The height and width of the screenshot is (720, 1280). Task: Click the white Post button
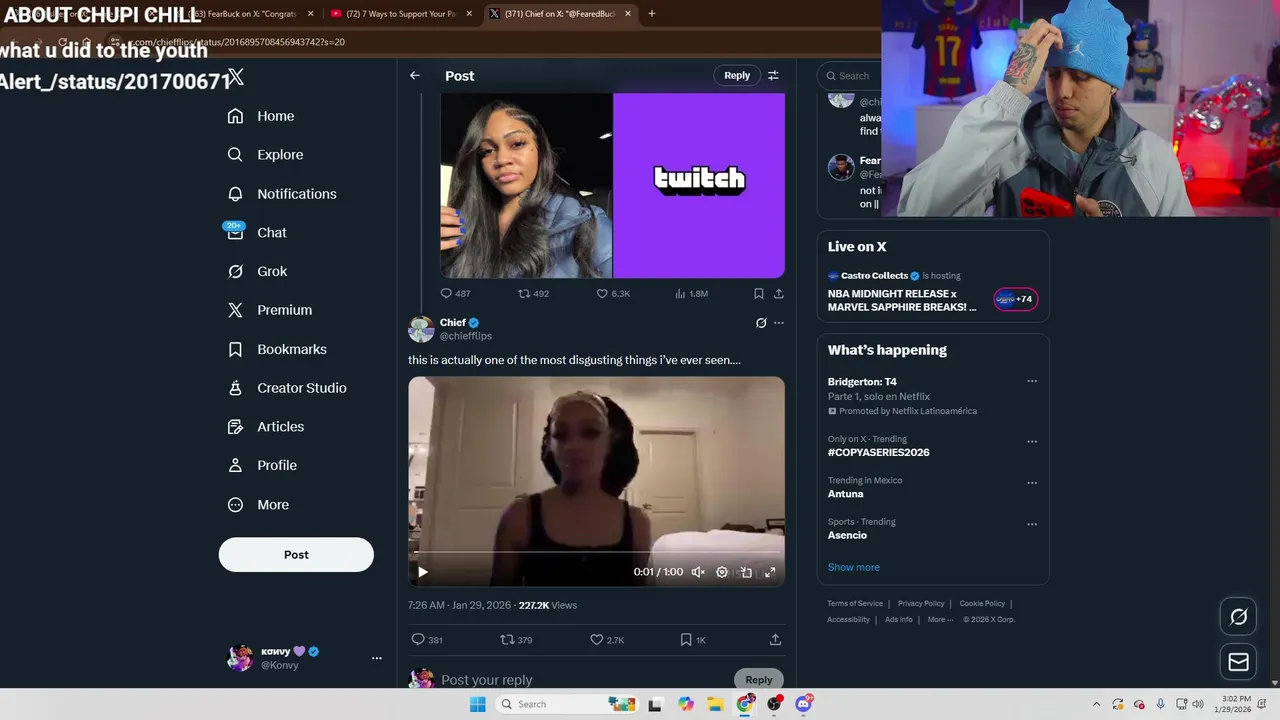[x=296, y=555]
